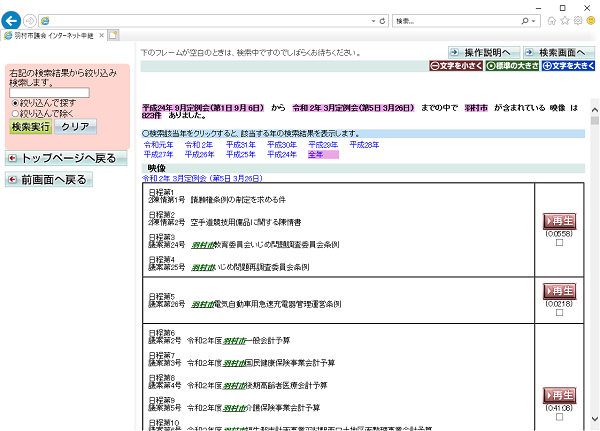Open the 平成25年 year link
Image resolution: width=600 pixels, height=431 pixels.
pos(240,154)
